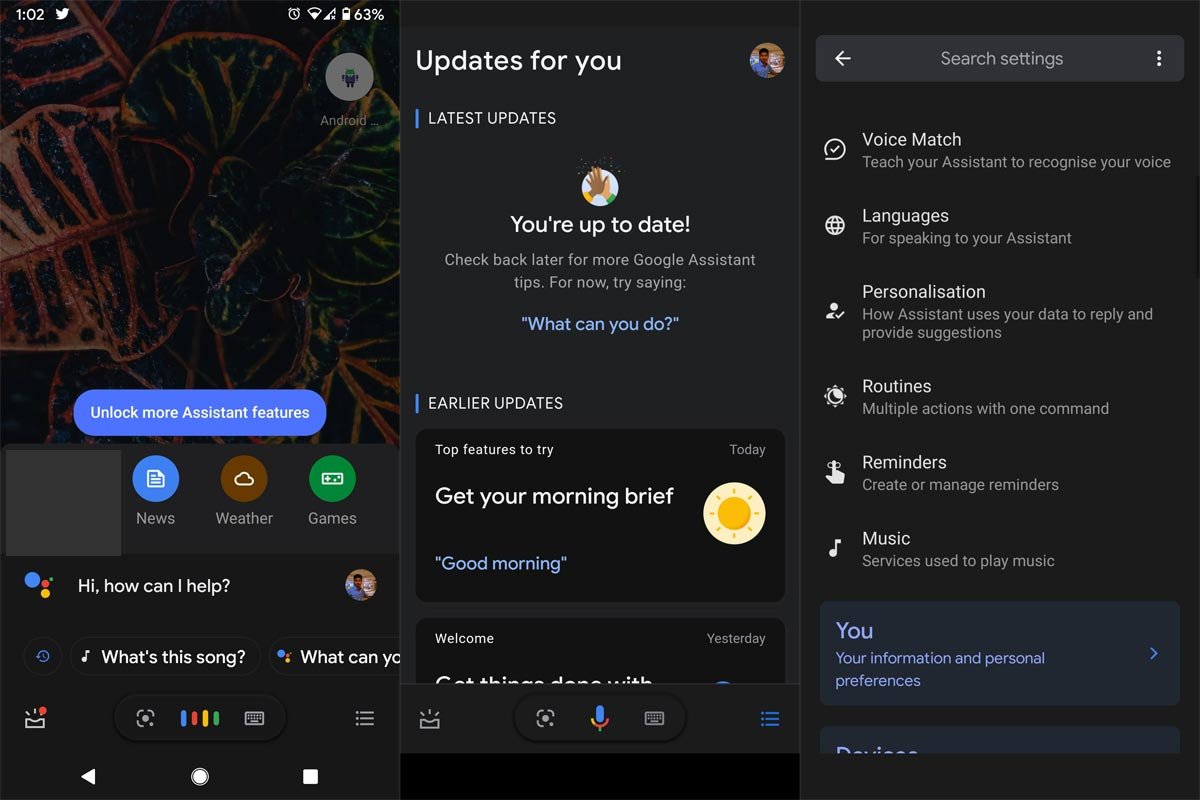
Task: Tap the recent history clock icon
Action: coord(43,657)
